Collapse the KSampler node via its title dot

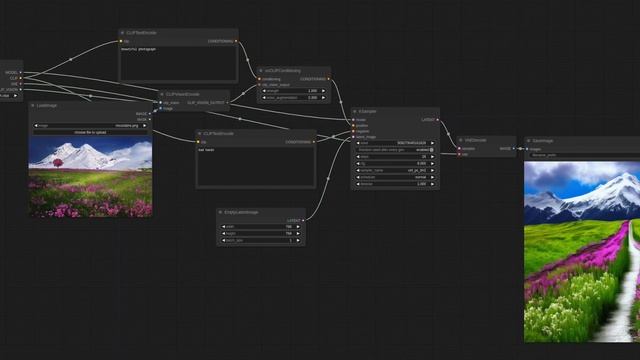(x=355, y=111)
